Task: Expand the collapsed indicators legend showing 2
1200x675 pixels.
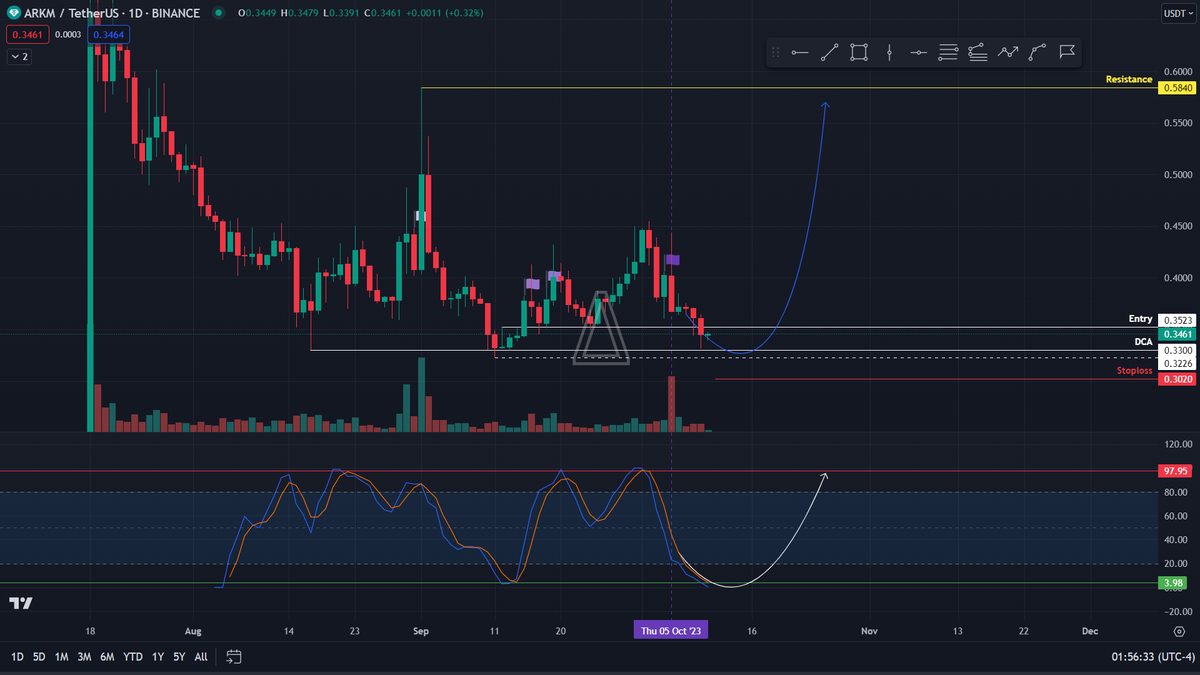Action: click(19, 57)
